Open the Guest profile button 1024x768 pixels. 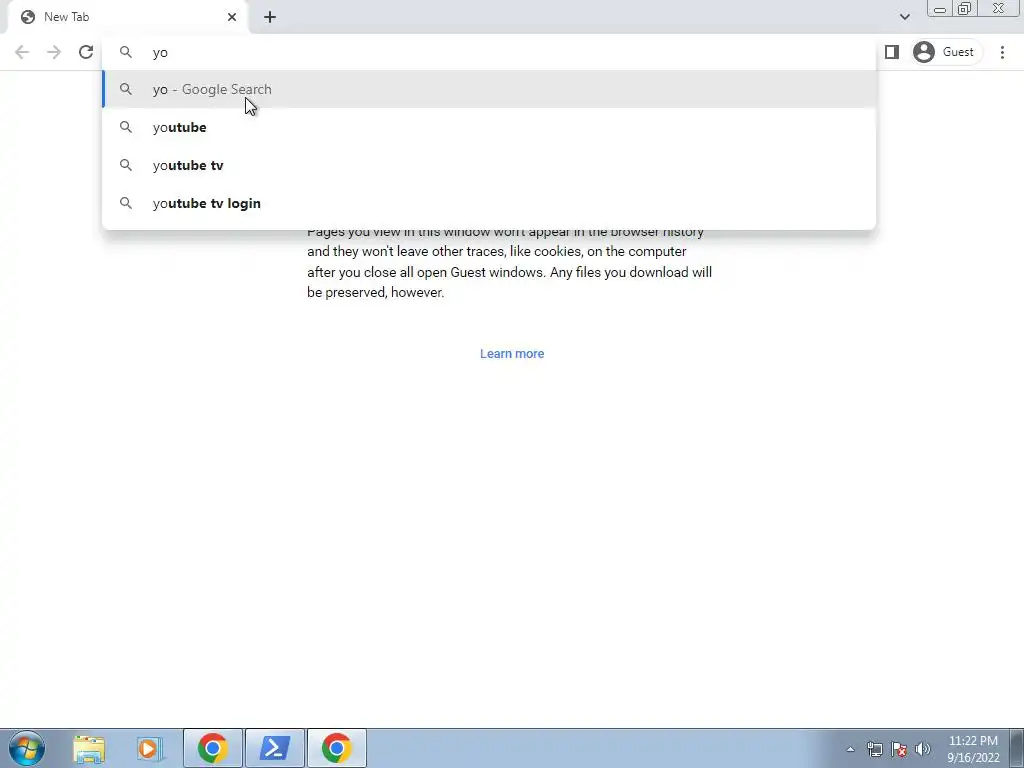[x=946, y=52]
